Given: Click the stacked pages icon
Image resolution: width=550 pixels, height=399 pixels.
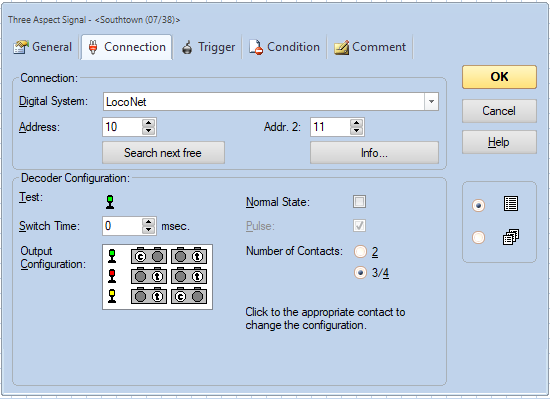Looking at the screenshot, I should coord(511,237).
